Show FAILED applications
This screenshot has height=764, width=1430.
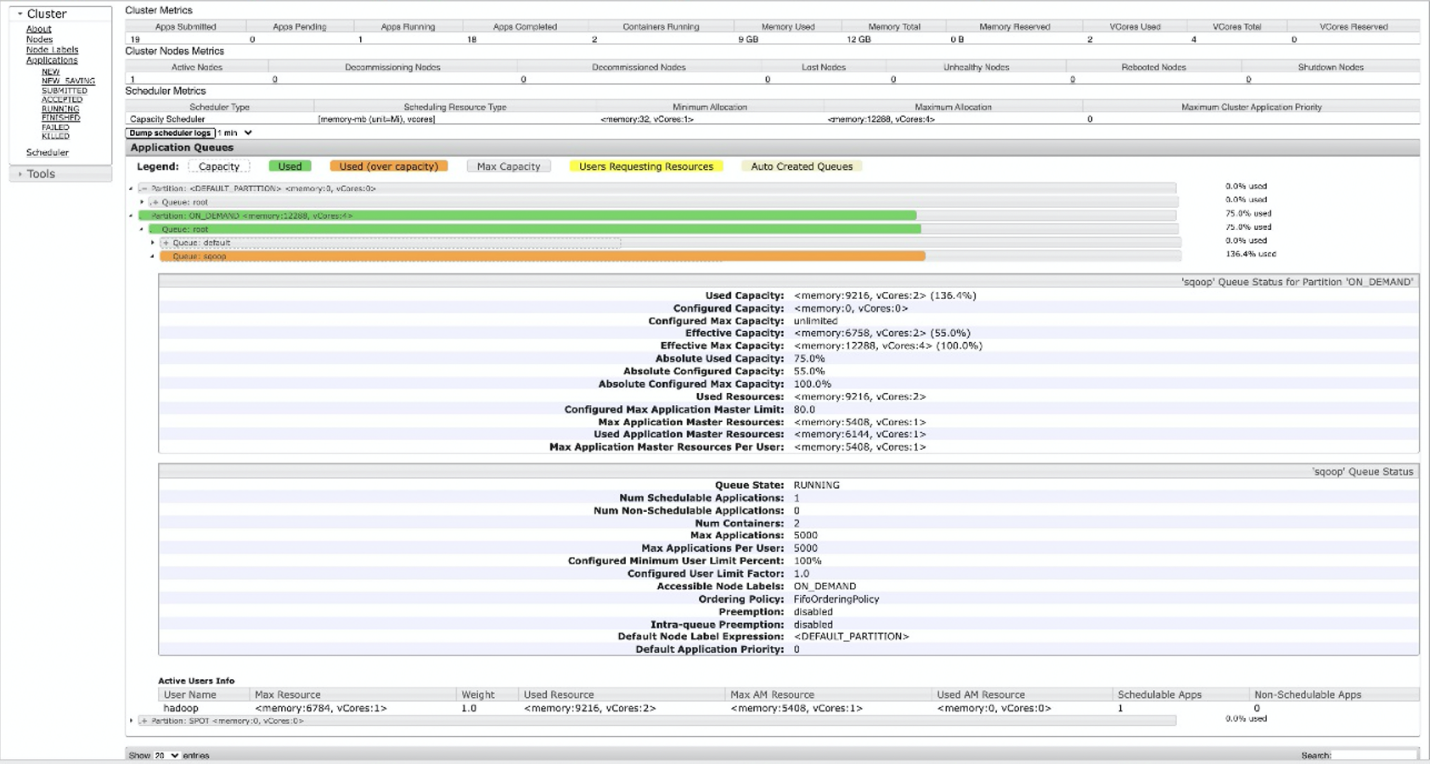pyautogui.click(x=55, y=127)
